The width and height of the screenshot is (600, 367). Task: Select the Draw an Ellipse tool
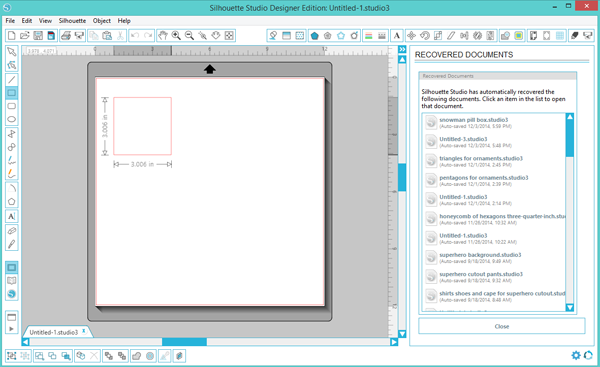tap(11, 119)
